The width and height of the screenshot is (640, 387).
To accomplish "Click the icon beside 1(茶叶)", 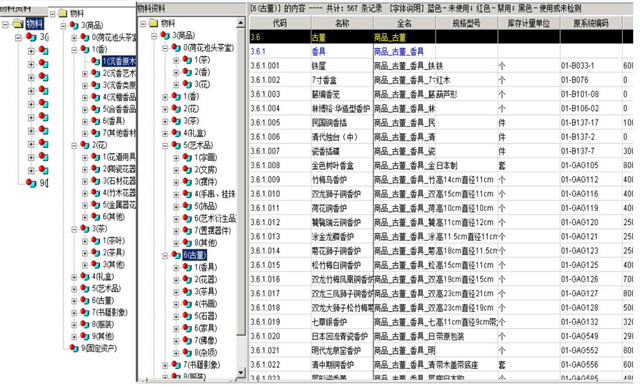I will (95, 241).
